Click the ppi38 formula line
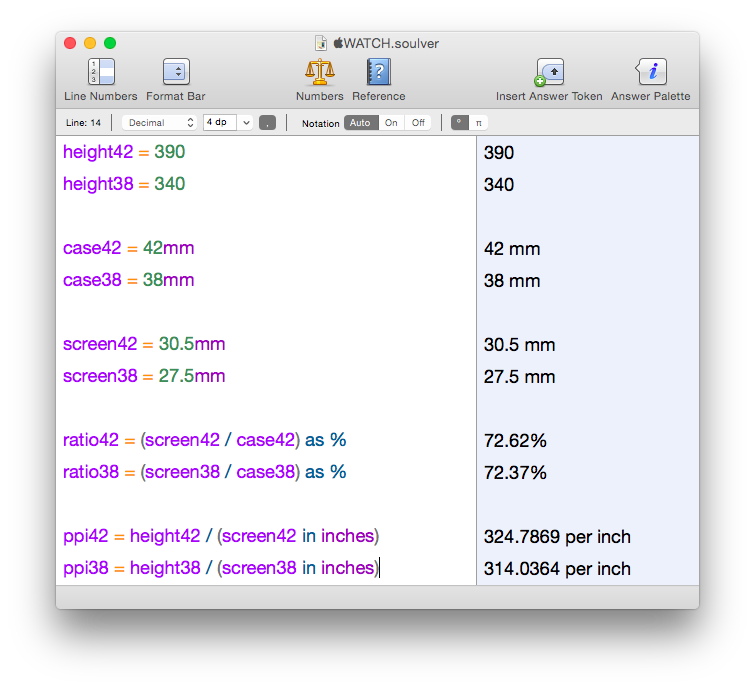755x689 pixels. 221,568
